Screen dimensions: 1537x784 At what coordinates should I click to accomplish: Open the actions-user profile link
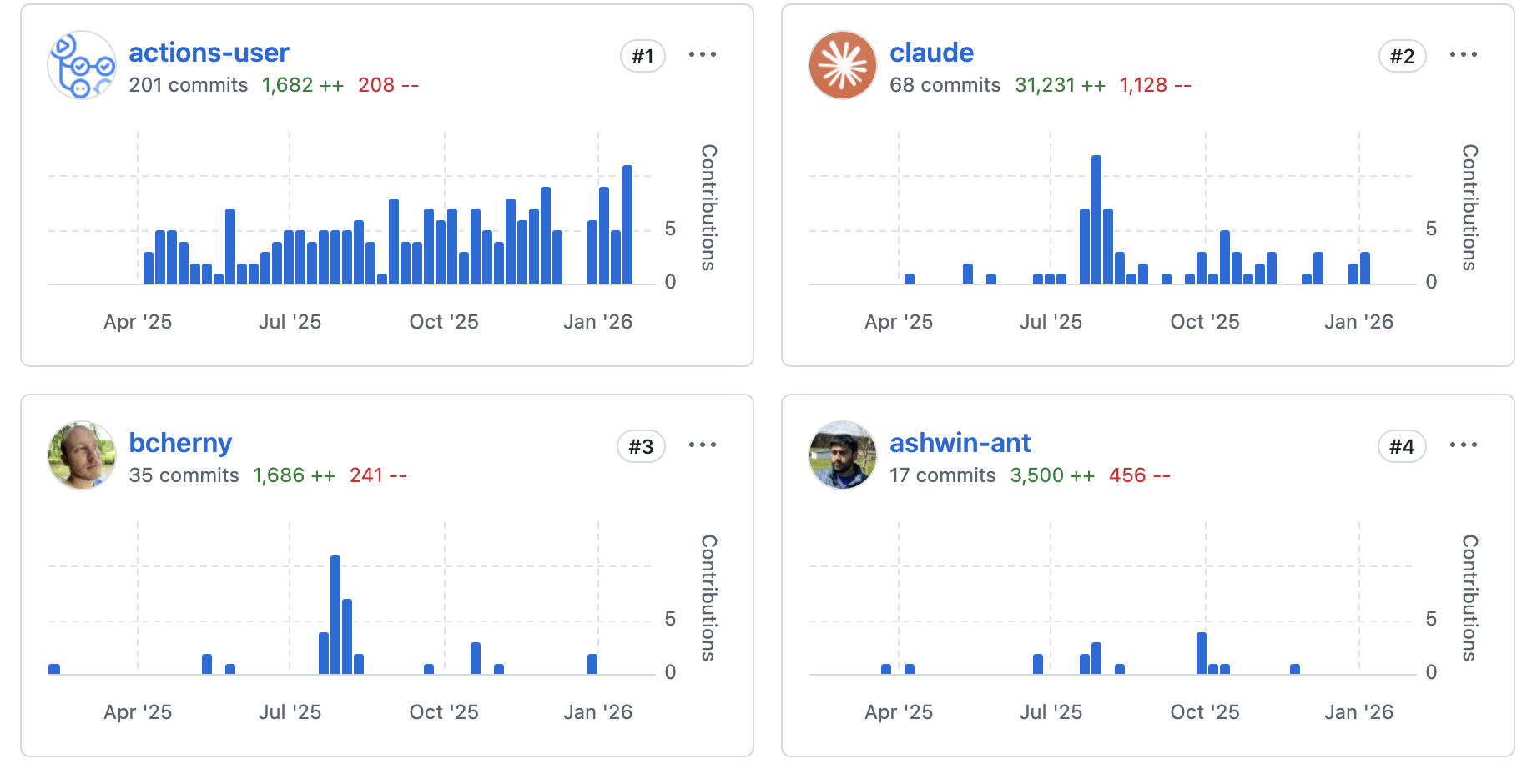(x=209, y=53)
